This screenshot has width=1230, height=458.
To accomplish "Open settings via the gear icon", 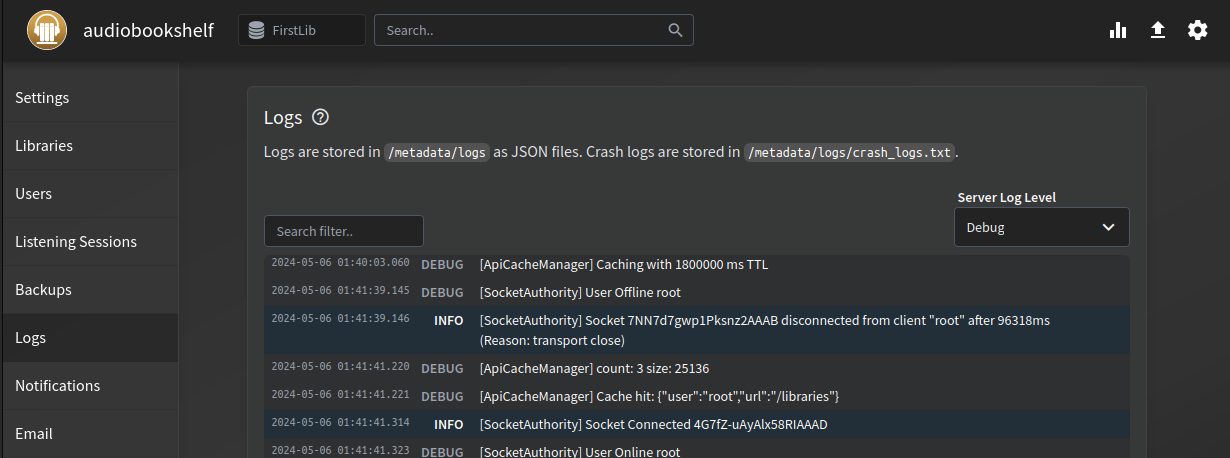I will coord(1197,30).
